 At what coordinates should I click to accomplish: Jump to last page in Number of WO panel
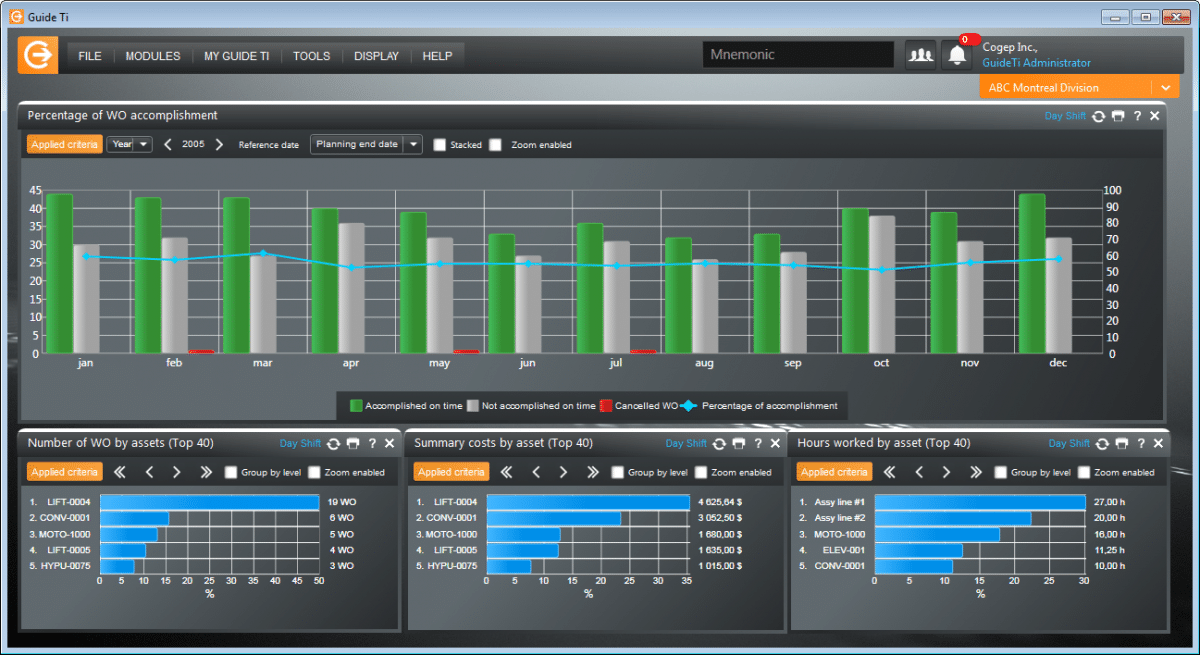point(206,472)
